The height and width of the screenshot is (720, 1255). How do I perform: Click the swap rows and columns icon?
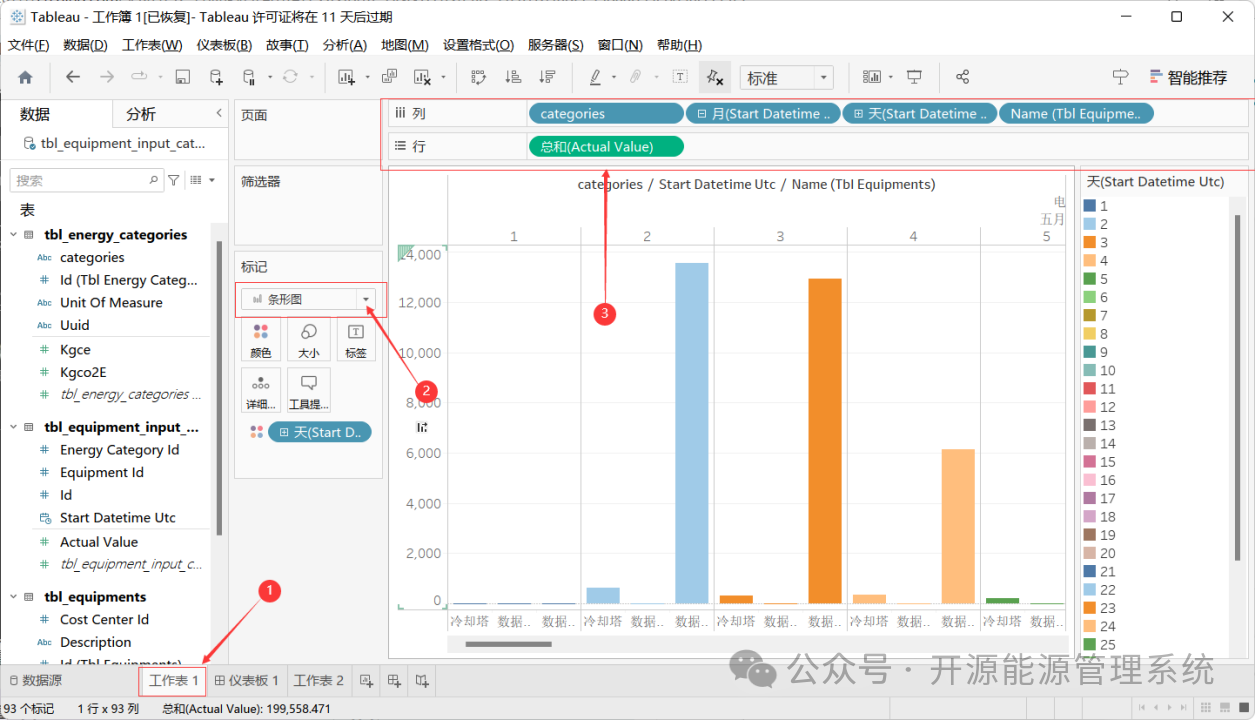[478, 77]
